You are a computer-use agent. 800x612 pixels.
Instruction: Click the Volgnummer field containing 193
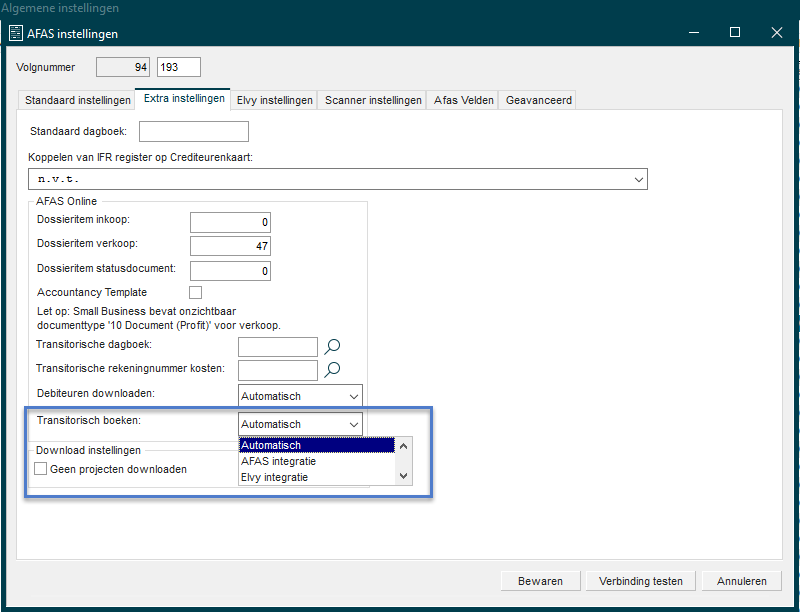point(179,67)
